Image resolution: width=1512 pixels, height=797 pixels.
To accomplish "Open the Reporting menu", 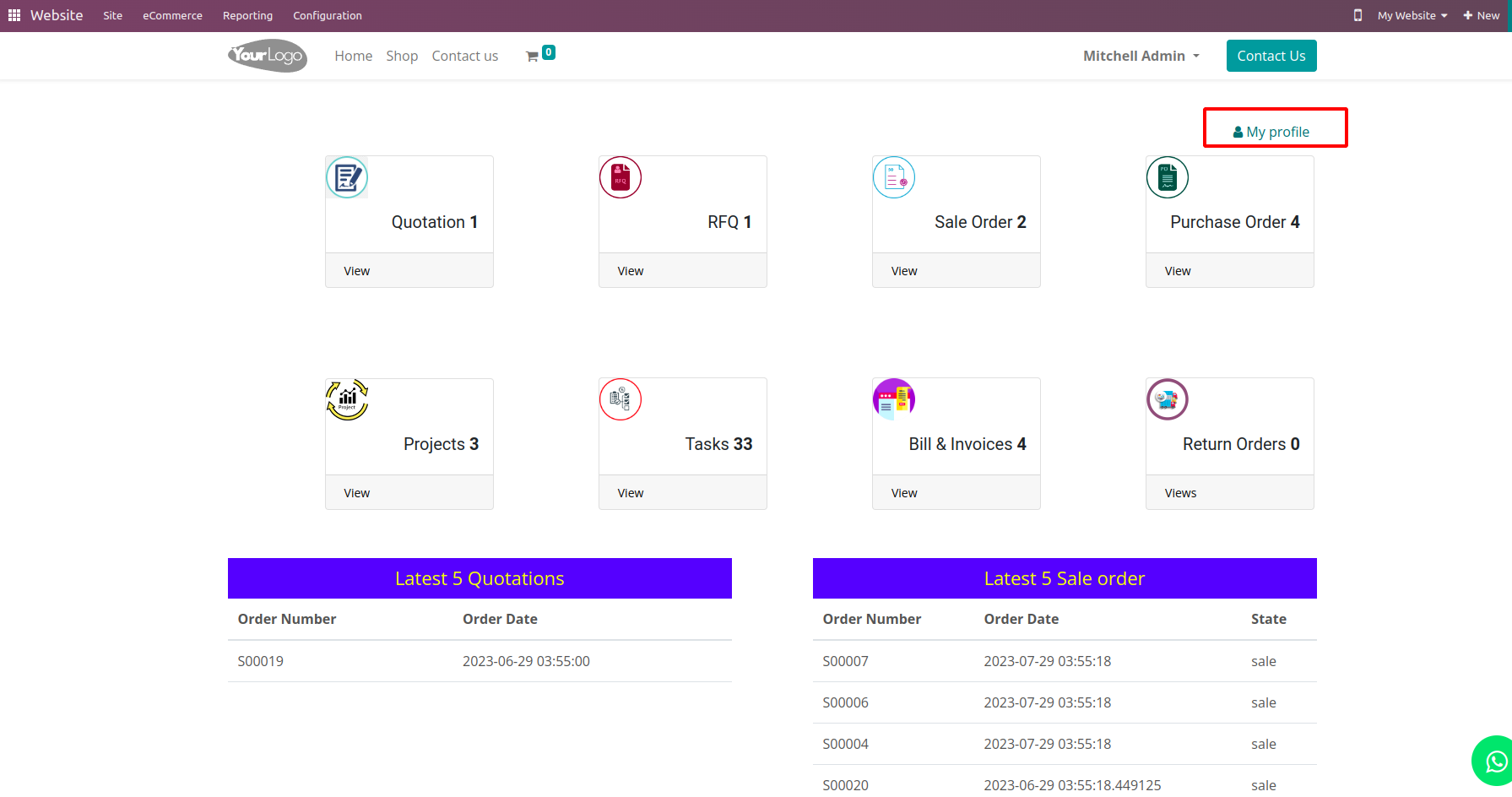I will click(247, 15).
